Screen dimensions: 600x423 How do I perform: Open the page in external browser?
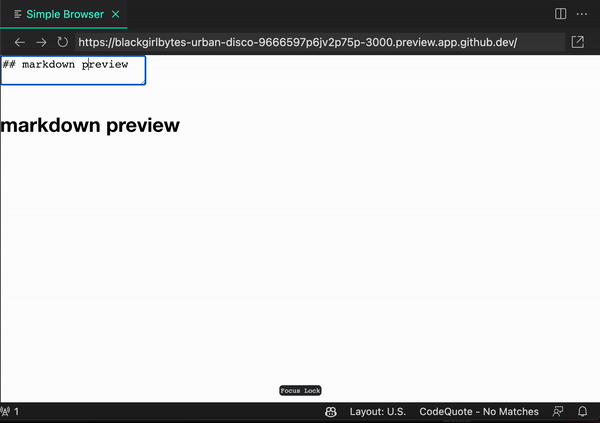tap(577, 42)
